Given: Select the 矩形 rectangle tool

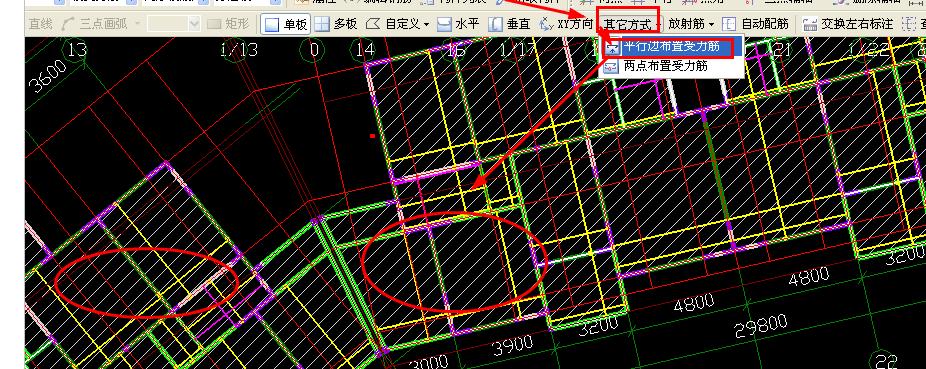Looking at the screenshot, I should (229, 24).
